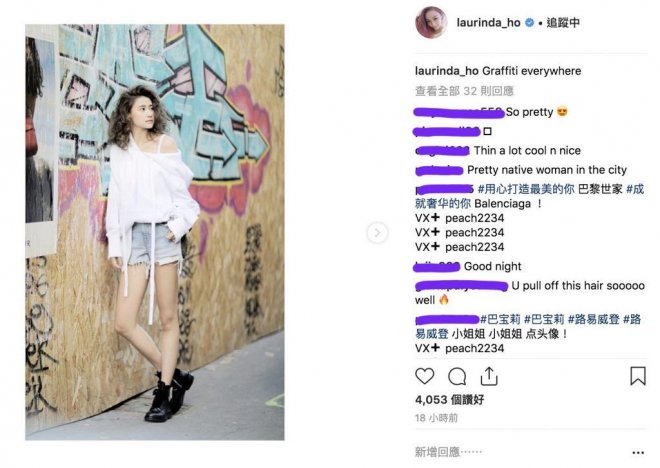This screenshot has width=660, height=468.
Task: Open the first #巴宝莉 hashtag
Action: 500,319
